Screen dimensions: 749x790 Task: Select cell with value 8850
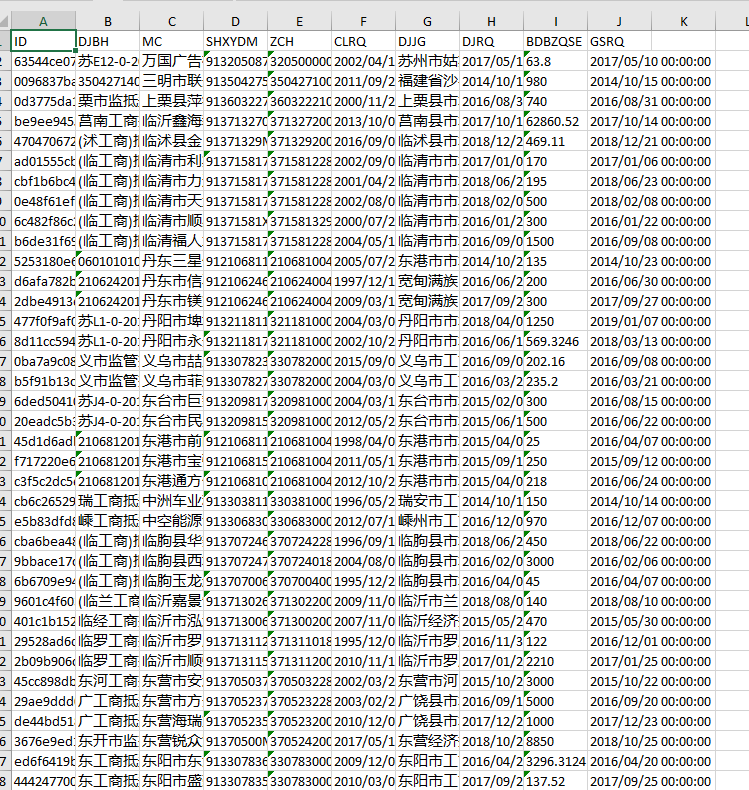(556, 742)
